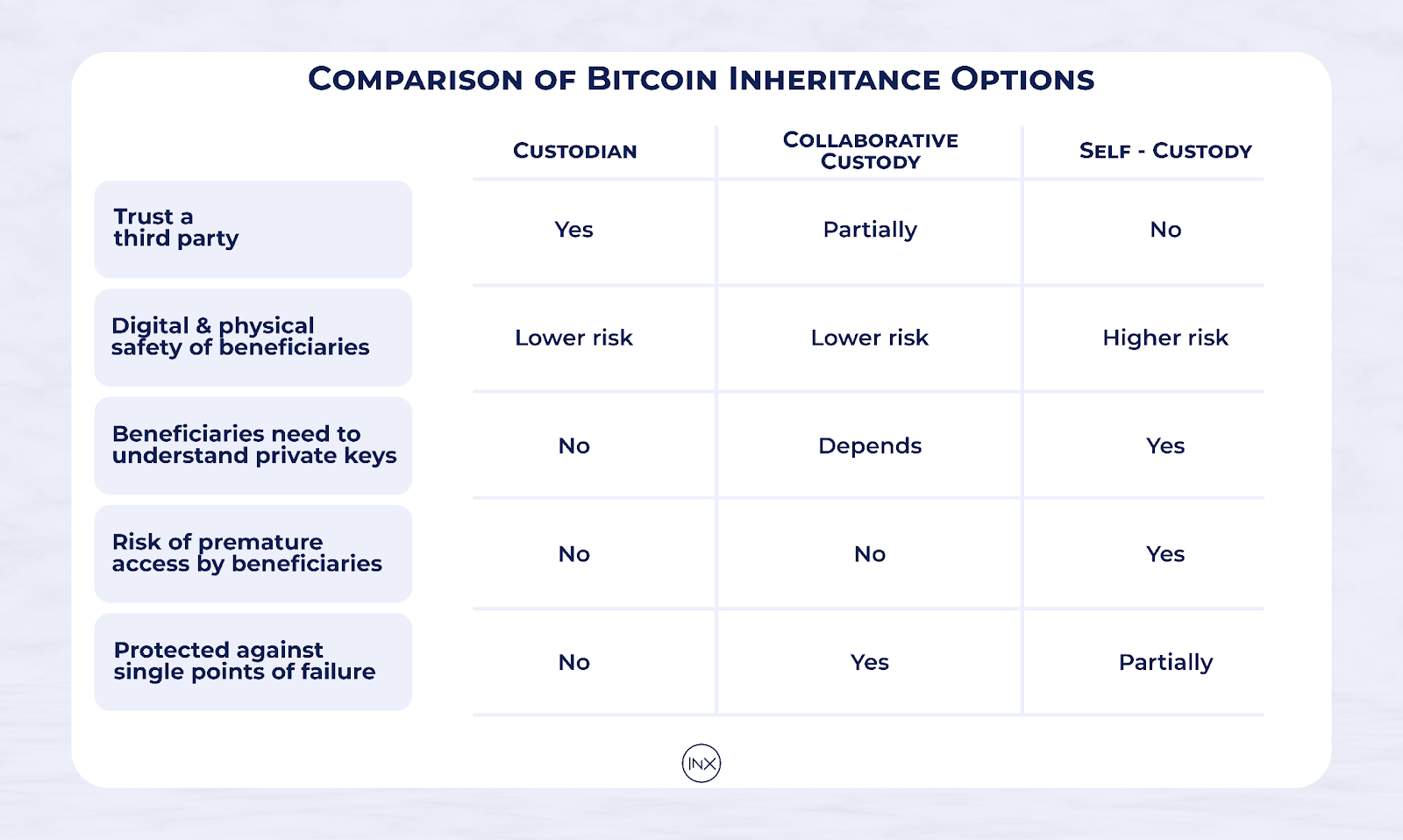Click 'Partially' in the single points of failure row
This screenshot has height=840, width=1403.
click(x=1165, y=663)
